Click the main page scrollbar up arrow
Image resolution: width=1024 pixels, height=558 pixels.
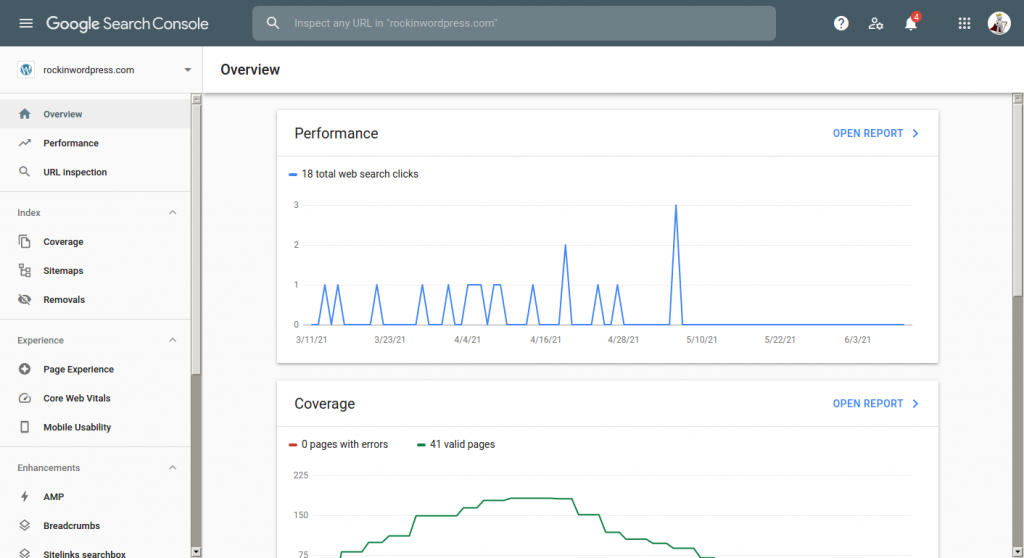1017,98
